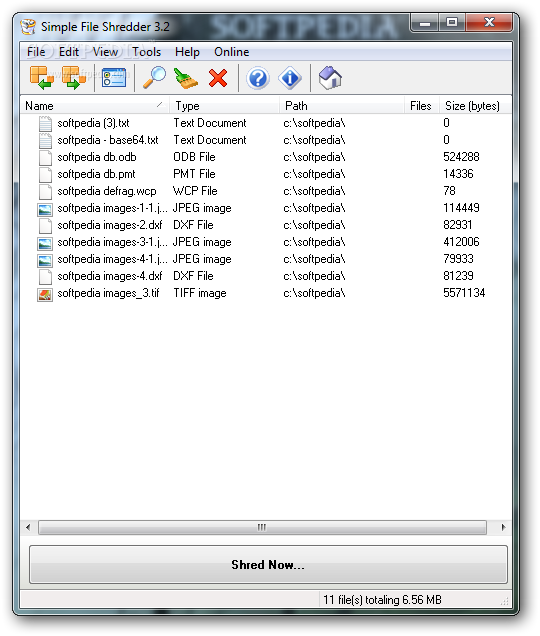Select softpedia images-4.dxf file name
Screen dimensions: 540x636
(x=110, y=276)
